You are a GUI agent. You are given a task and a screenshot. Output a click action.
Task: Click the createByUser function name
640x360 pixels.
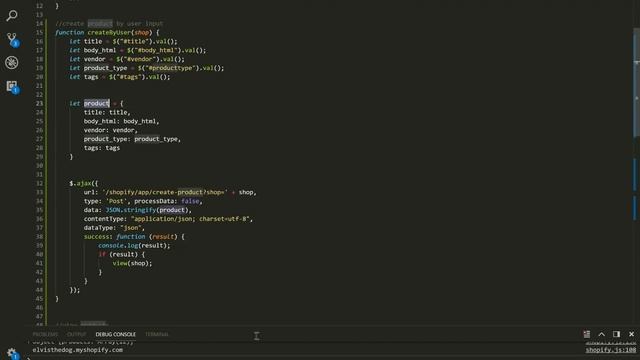109,32
